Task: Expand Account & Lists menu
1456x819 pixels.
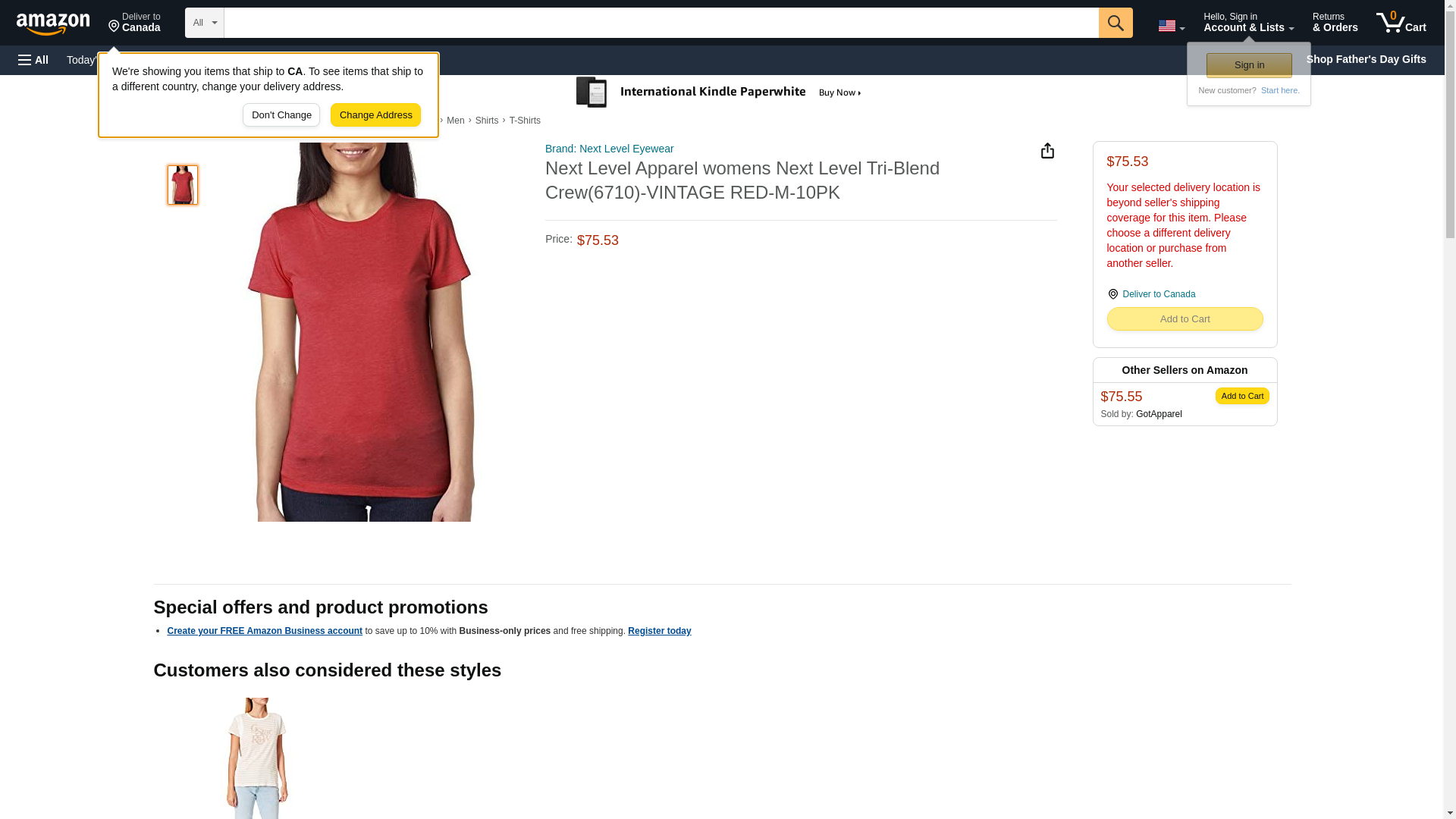Action: click(1248, 23)
